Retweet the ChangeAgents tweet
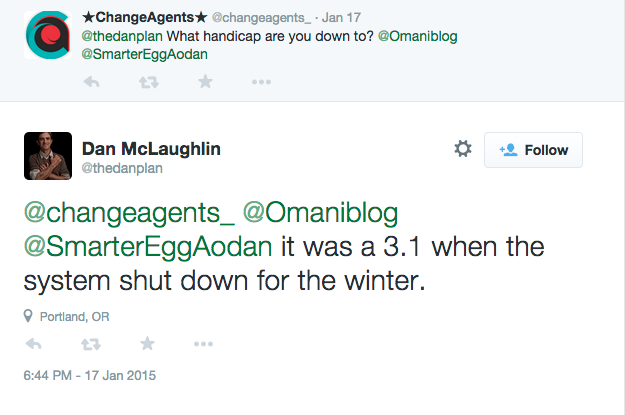The height and width of the screenshot is (415, 625). click(148, 82)
